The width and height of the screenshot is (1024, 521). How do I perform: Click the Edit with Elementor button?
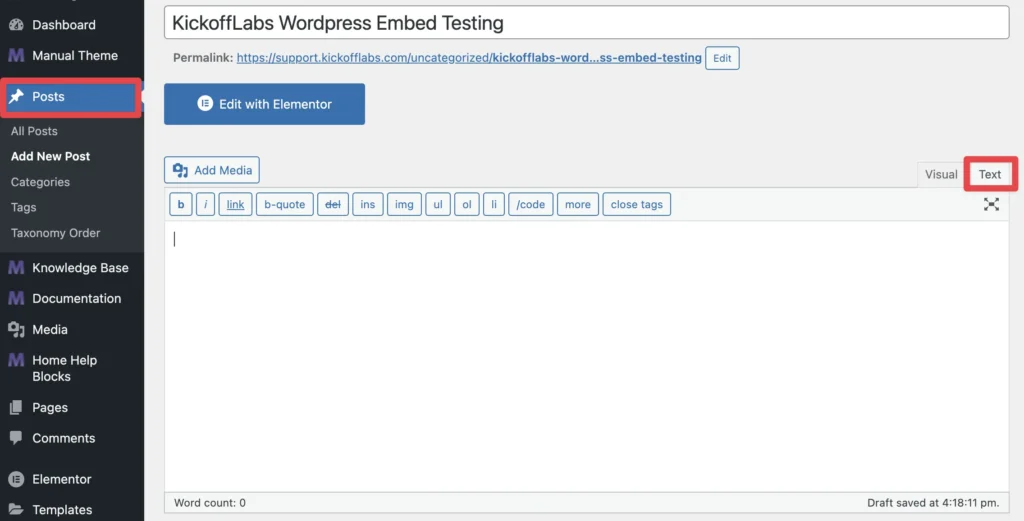[x=264, y=104]
